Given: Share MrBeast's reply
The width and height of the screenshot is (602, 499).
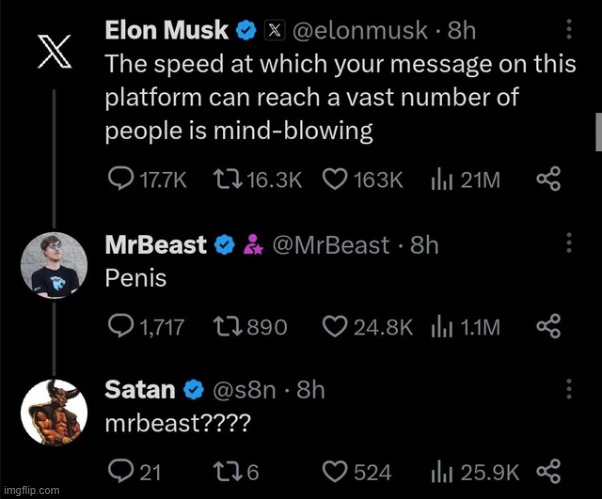Looking at the screenshot, I should click(x=549, y=326).
